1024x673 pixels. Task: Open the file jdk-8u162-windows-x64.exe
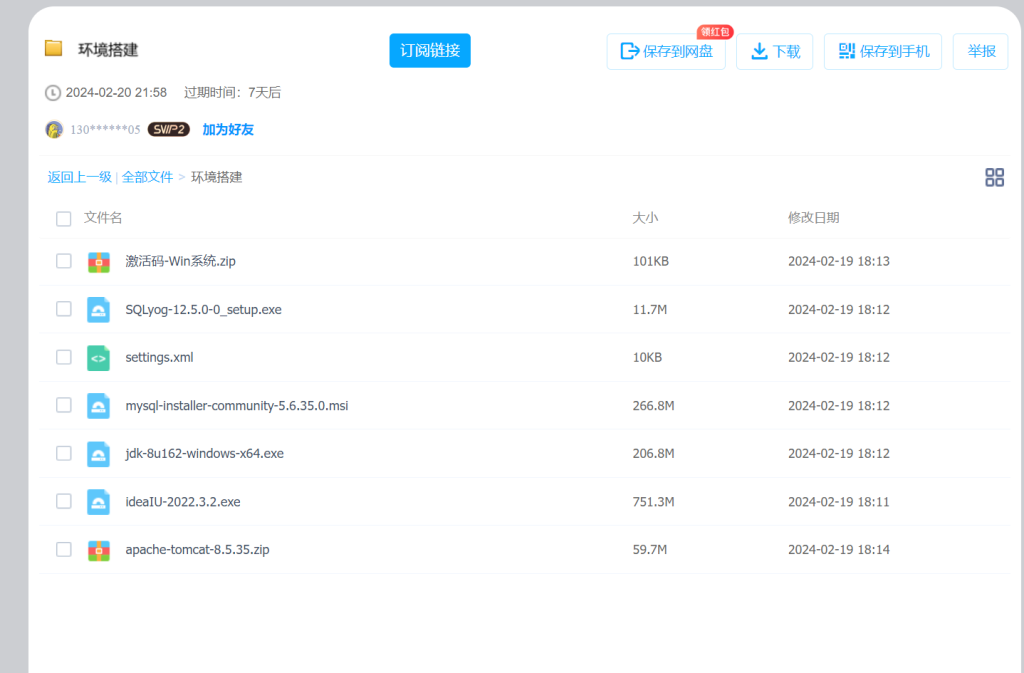coord(204,453)
